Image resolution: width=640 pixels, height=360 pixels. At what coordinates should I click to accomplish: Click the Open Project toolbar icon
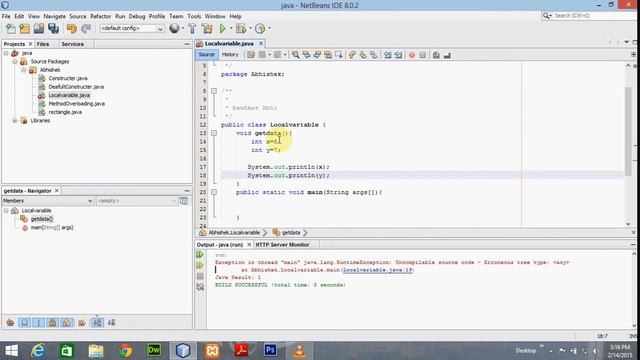(x=39, y=29)
